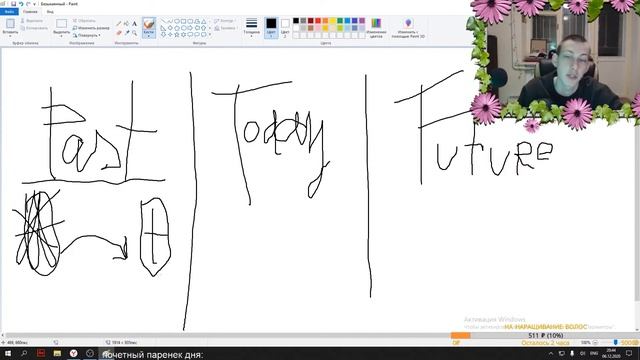640x360 pixels.
Task: Click Edit with Paint 3D icon
Action: 408,23
